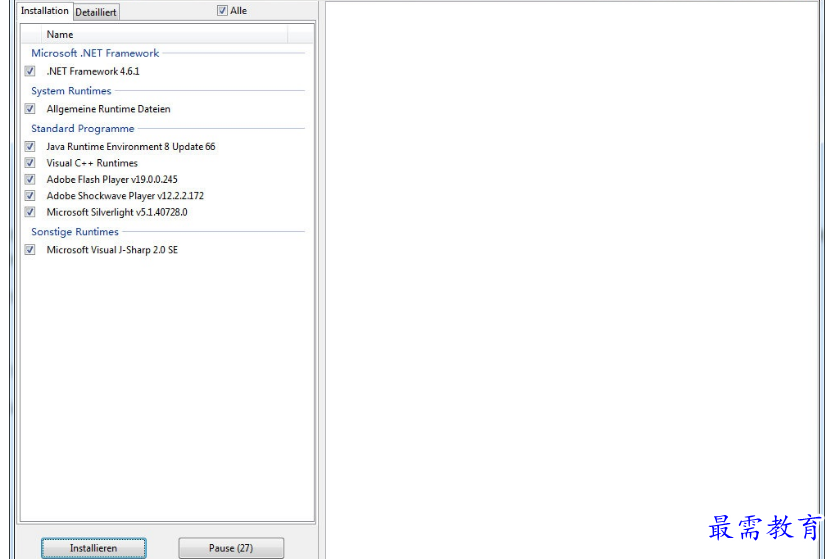Select 'Adobe Shockwave Player v12.2.2.172' text
This screenshot has height=559, width=830.
click(125, 195)
